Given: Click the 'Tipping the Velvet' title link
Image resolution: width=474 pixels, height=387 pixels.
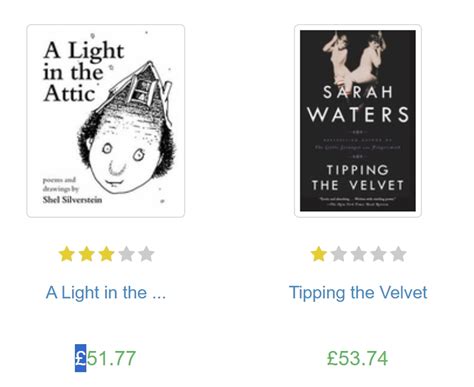Looking at the screenshot, I should point(358,293).
